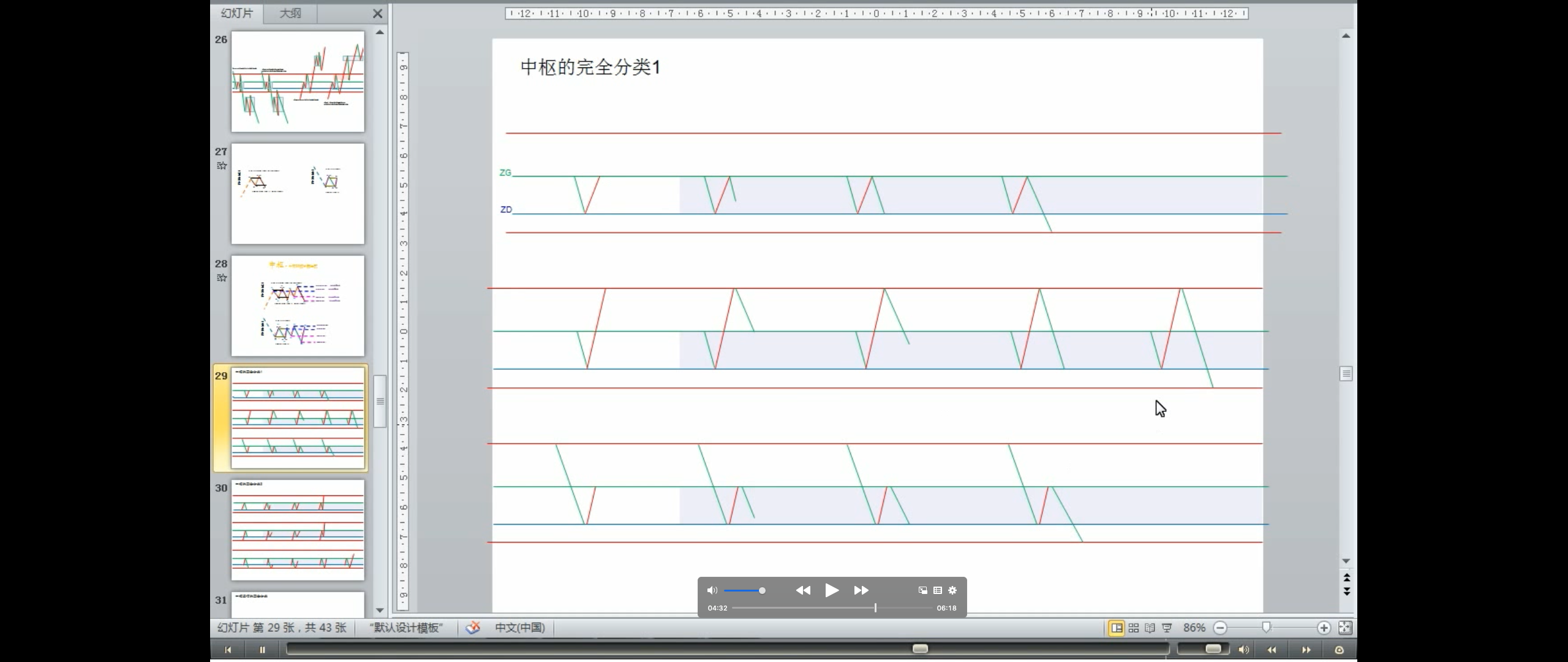Switch to the 幻灯片 tab
The width and height of the screenshot is (1568, 662).
(x=236, y=13)
